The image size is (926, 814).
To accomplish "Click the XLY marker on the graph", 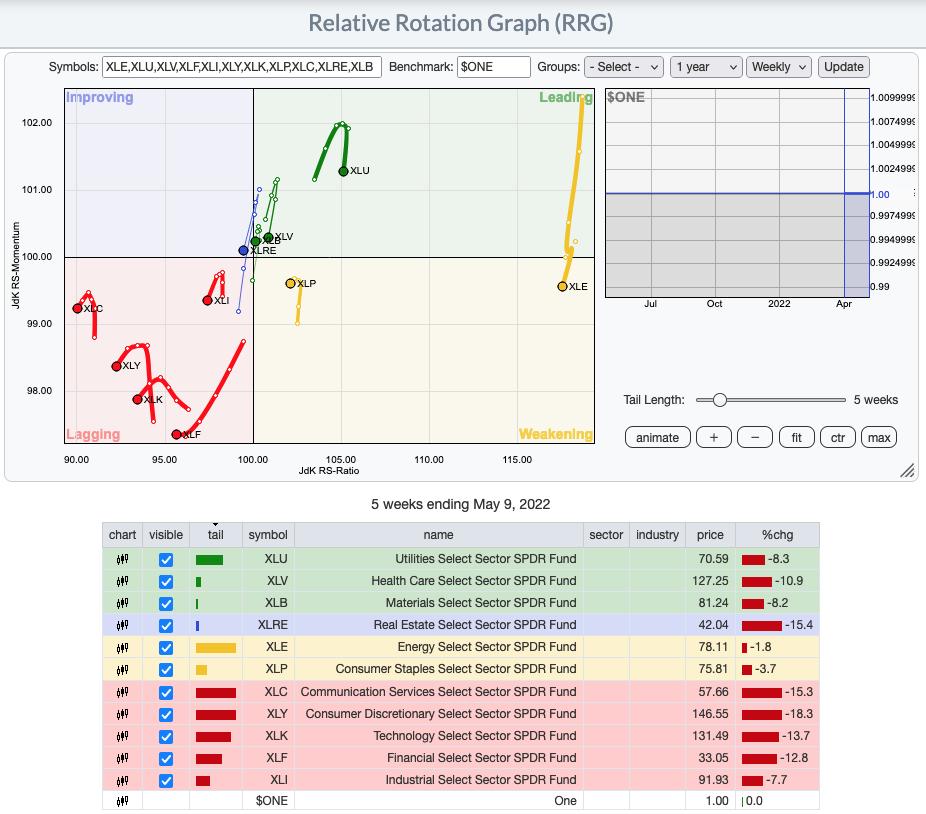I will click(116, 366).
